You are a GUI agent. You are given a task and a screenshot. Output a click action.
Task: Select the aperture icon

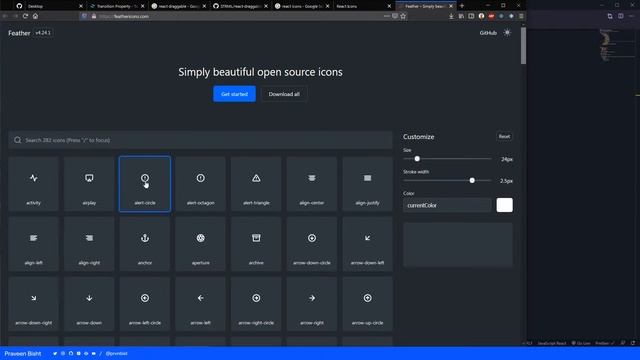200,244
